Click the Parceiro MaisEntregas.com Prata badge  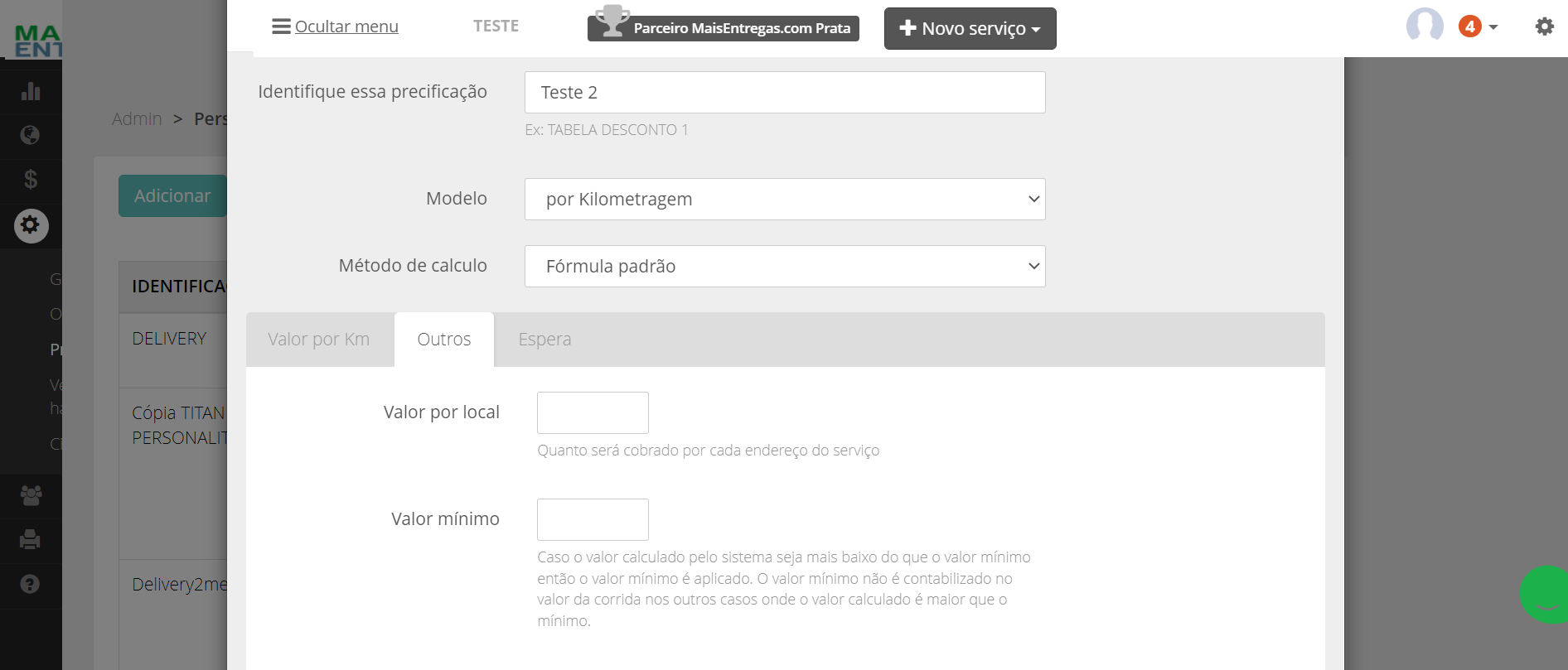(724, 27)
